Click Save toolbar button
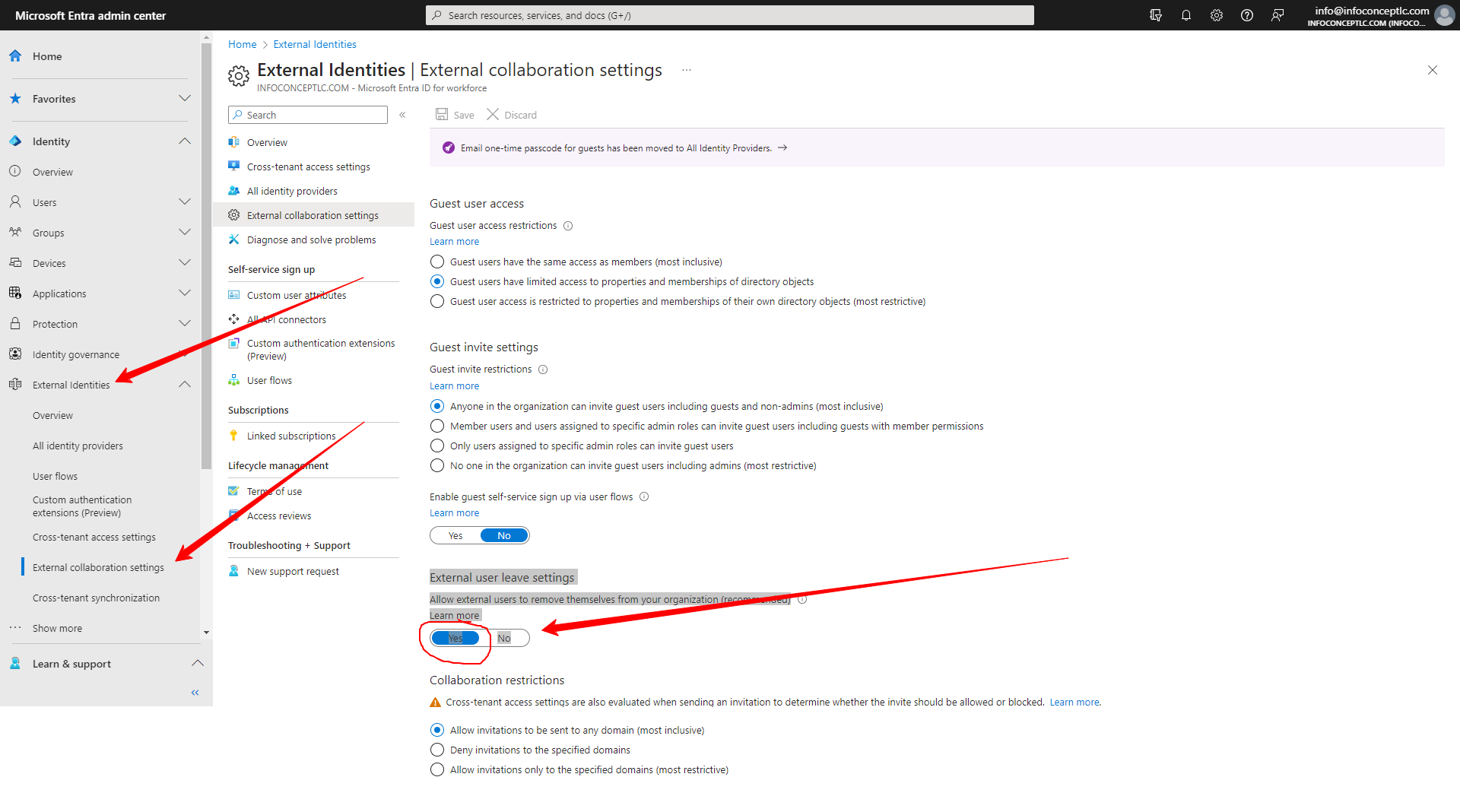The height and width of the screenshot is (812, 1460). click(x=455, y=115)
